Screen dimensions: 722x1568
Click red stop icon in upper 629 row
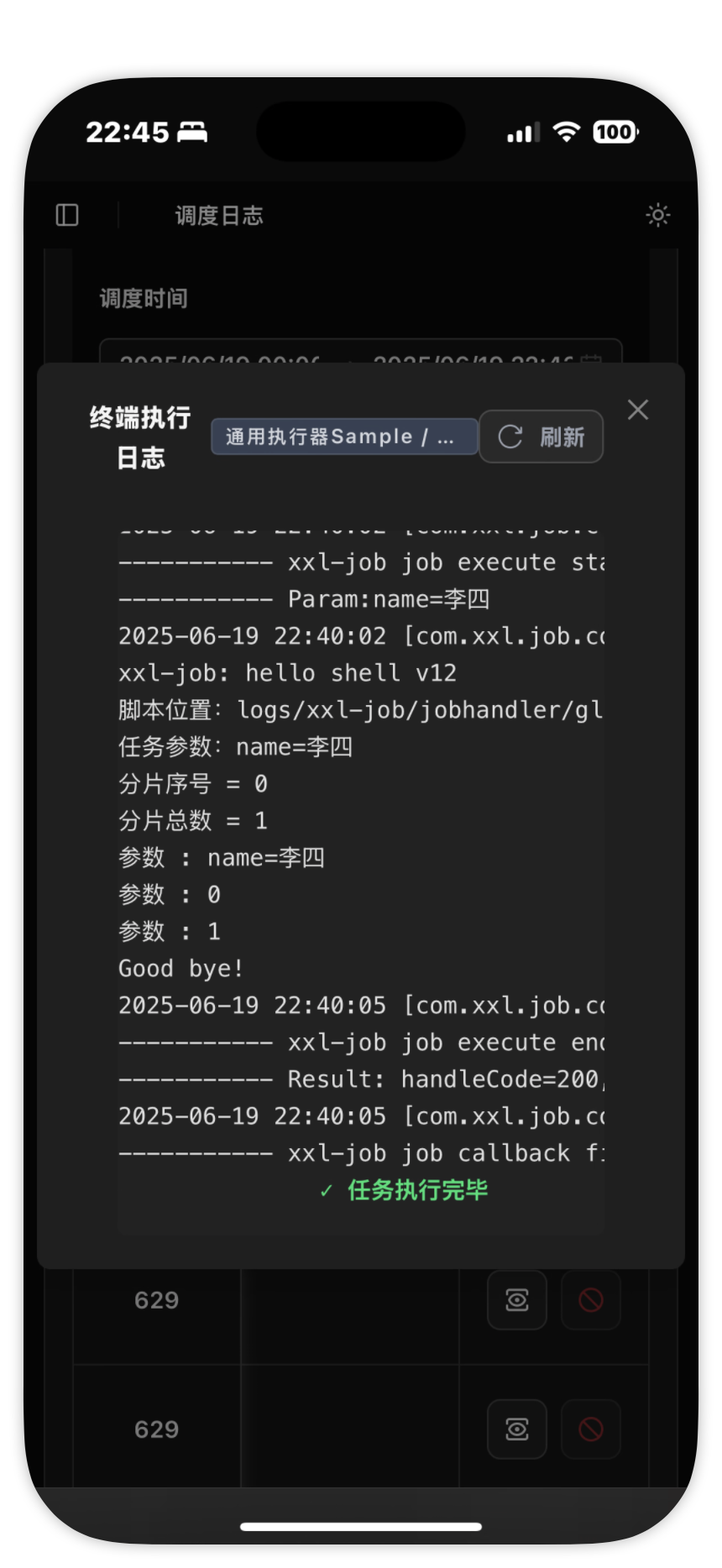[x=591, y=1300]
